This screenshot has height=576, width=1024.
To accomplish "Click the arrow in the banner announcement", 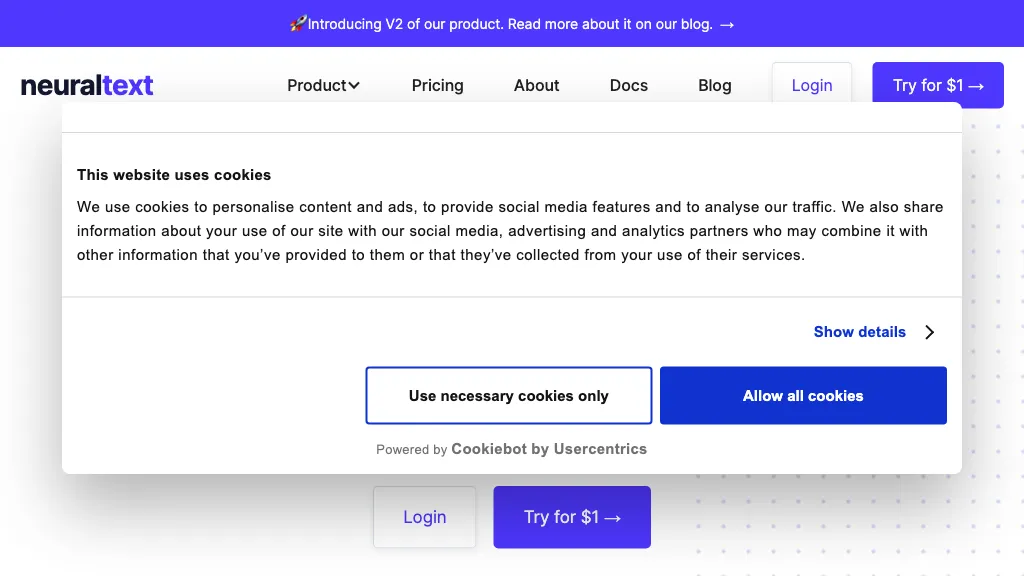I will (725, 24).
